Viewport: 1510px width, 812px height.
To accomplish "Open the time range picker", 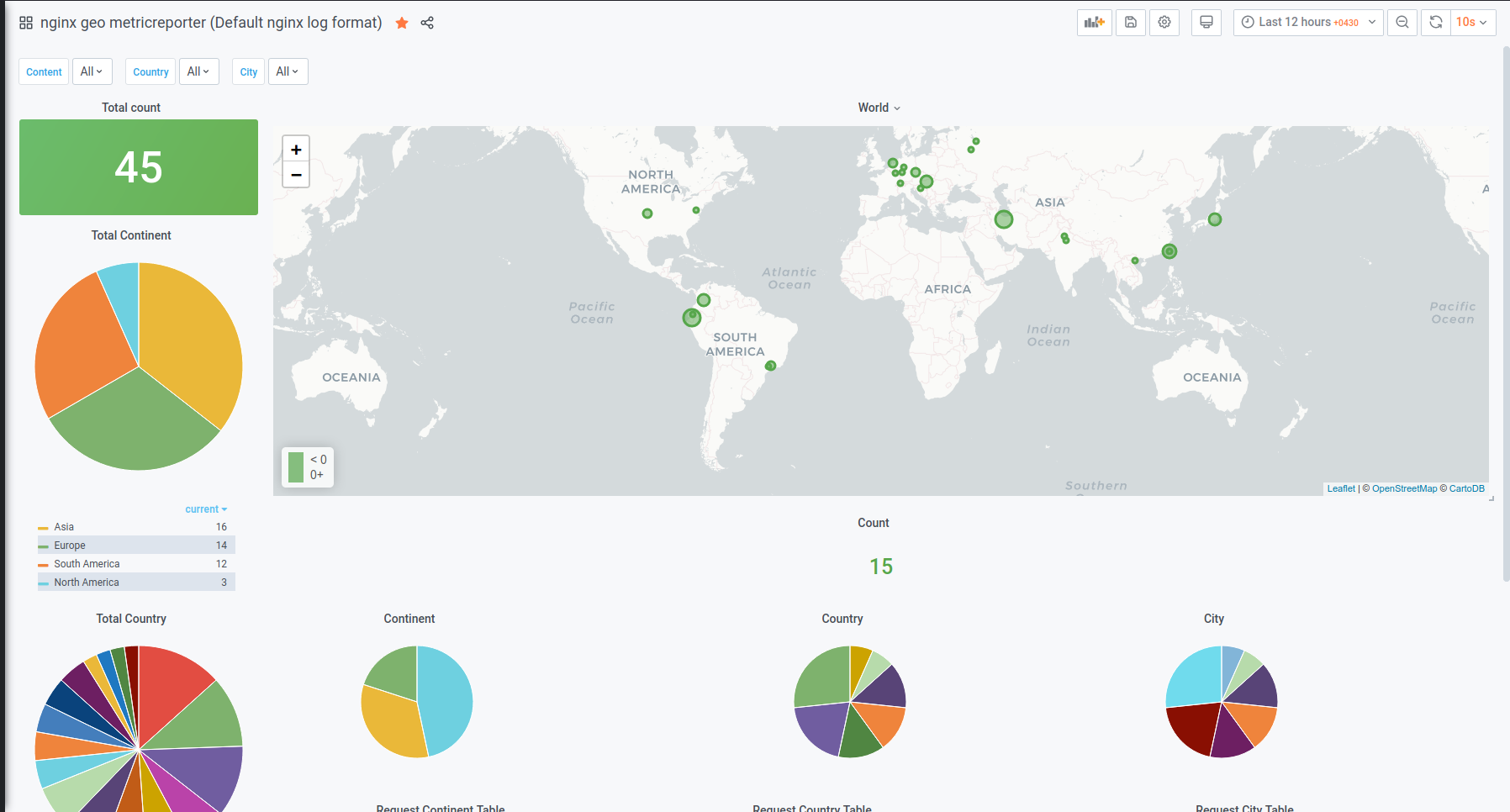I will click(1308, 22).
